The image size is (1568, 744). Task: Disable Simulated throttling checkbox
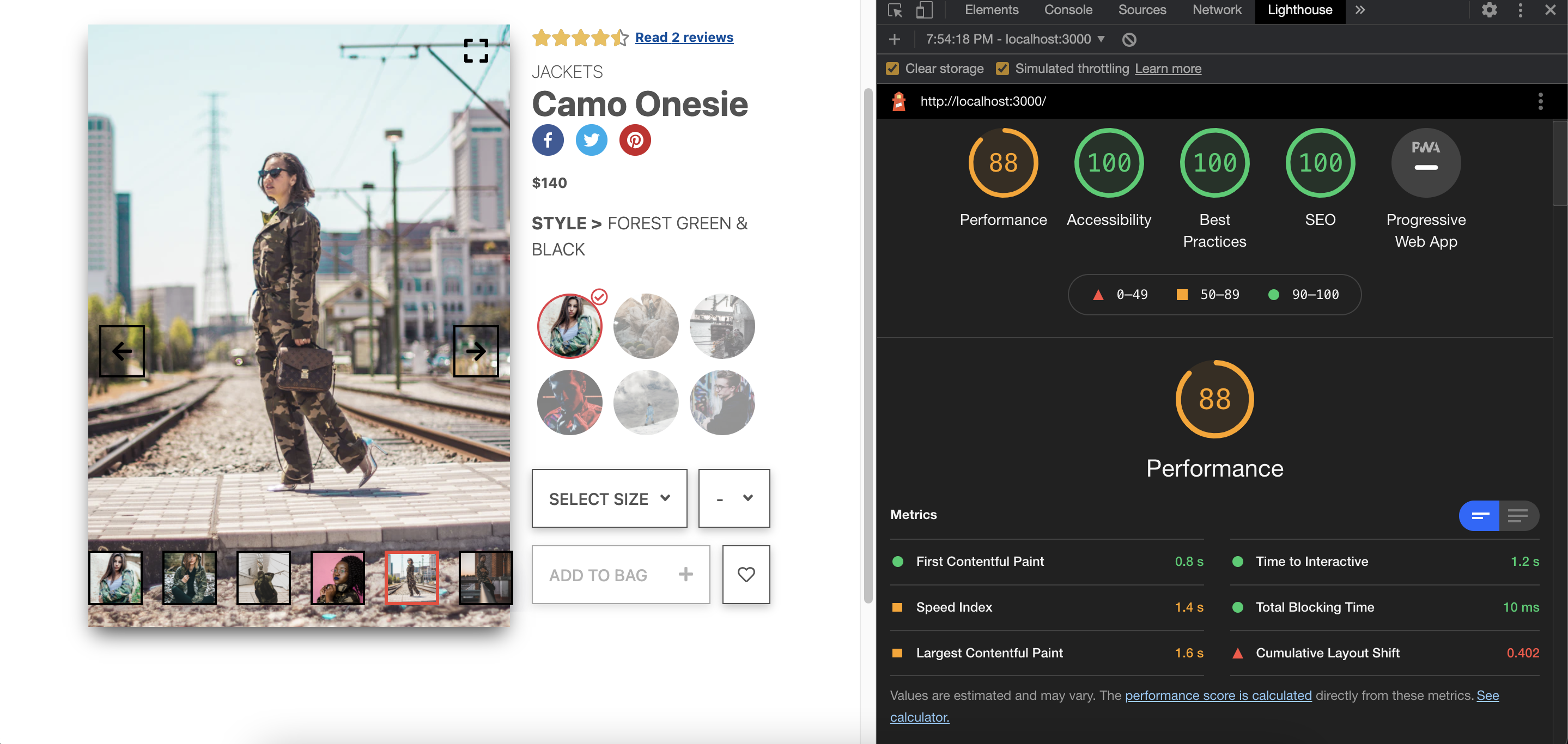pos(1002,68)
